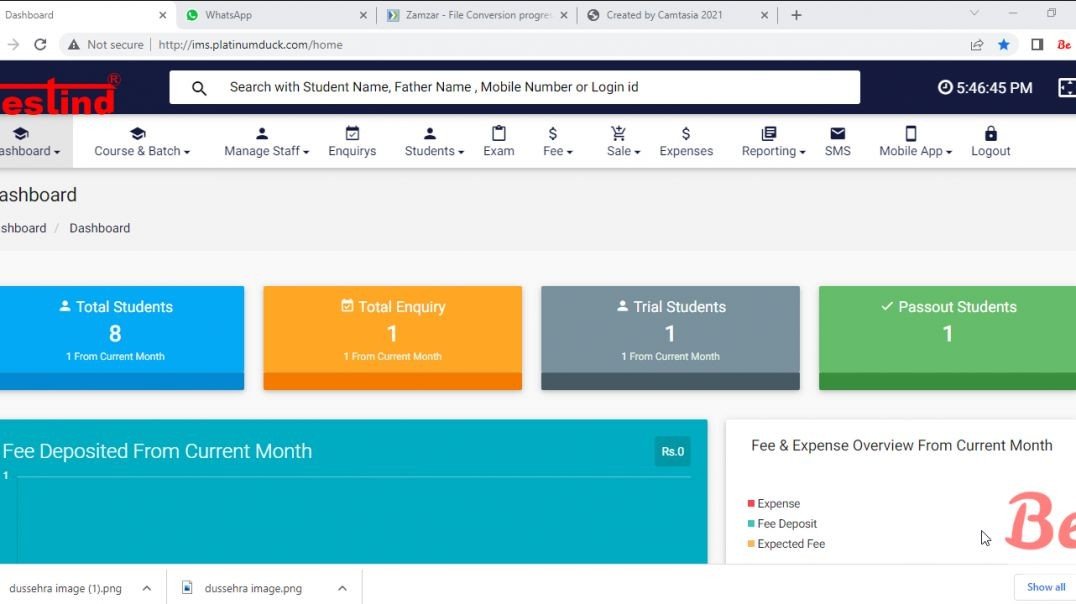
Task: Open the Dashboard breadcrumb link
Action: tap(22, 227)
